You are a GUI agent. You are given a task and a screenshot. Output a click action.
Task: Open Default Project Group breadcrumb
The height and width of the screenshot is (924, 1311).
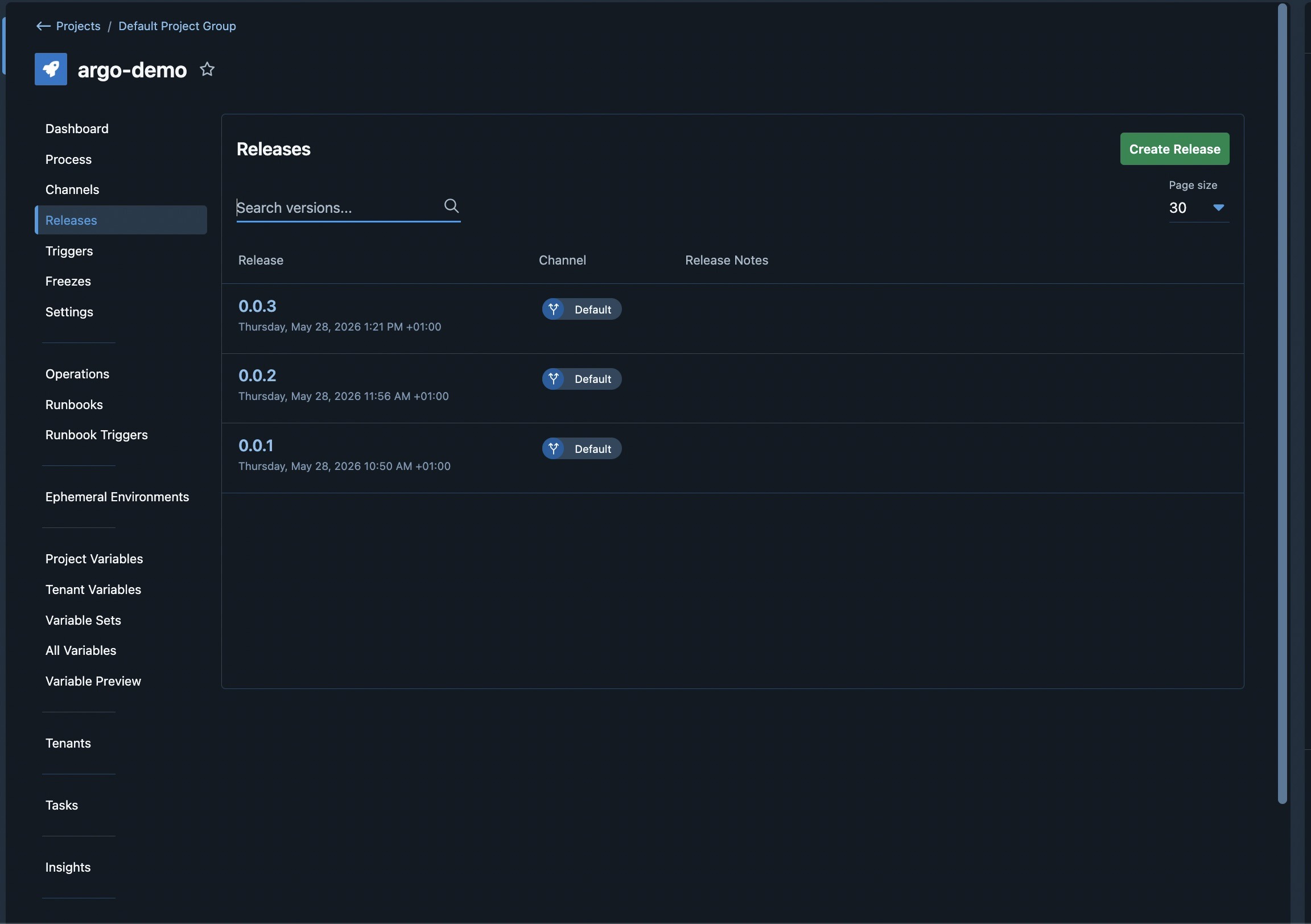pos(177,26)
